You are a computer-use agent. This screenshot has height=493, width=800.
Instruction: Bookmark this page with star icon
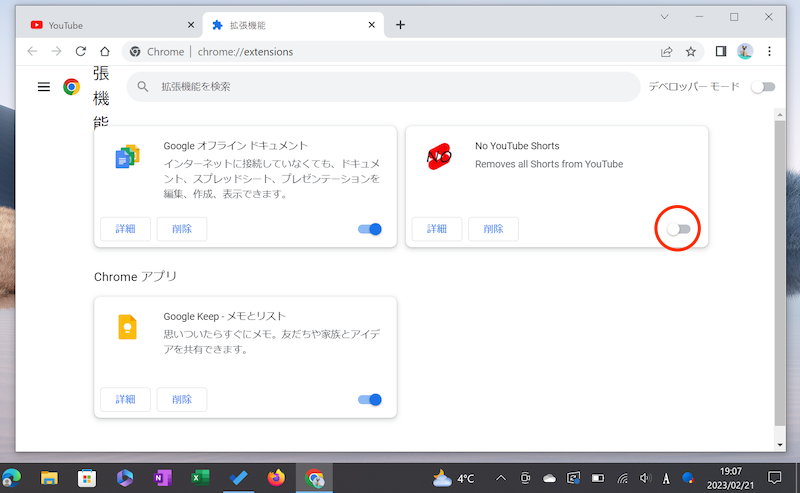tap(691, 52)
